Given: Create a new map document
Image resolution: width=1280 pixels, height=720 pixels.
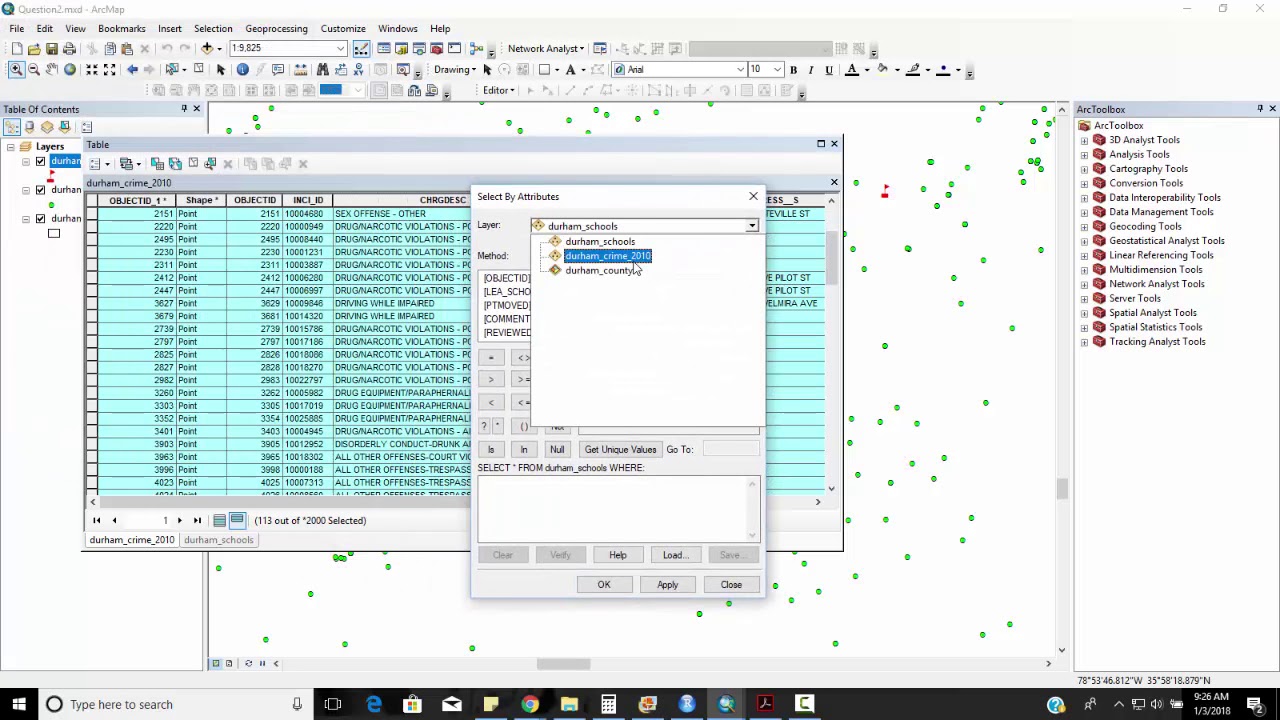Looking at the screenshot, I should tap(16, 48).
